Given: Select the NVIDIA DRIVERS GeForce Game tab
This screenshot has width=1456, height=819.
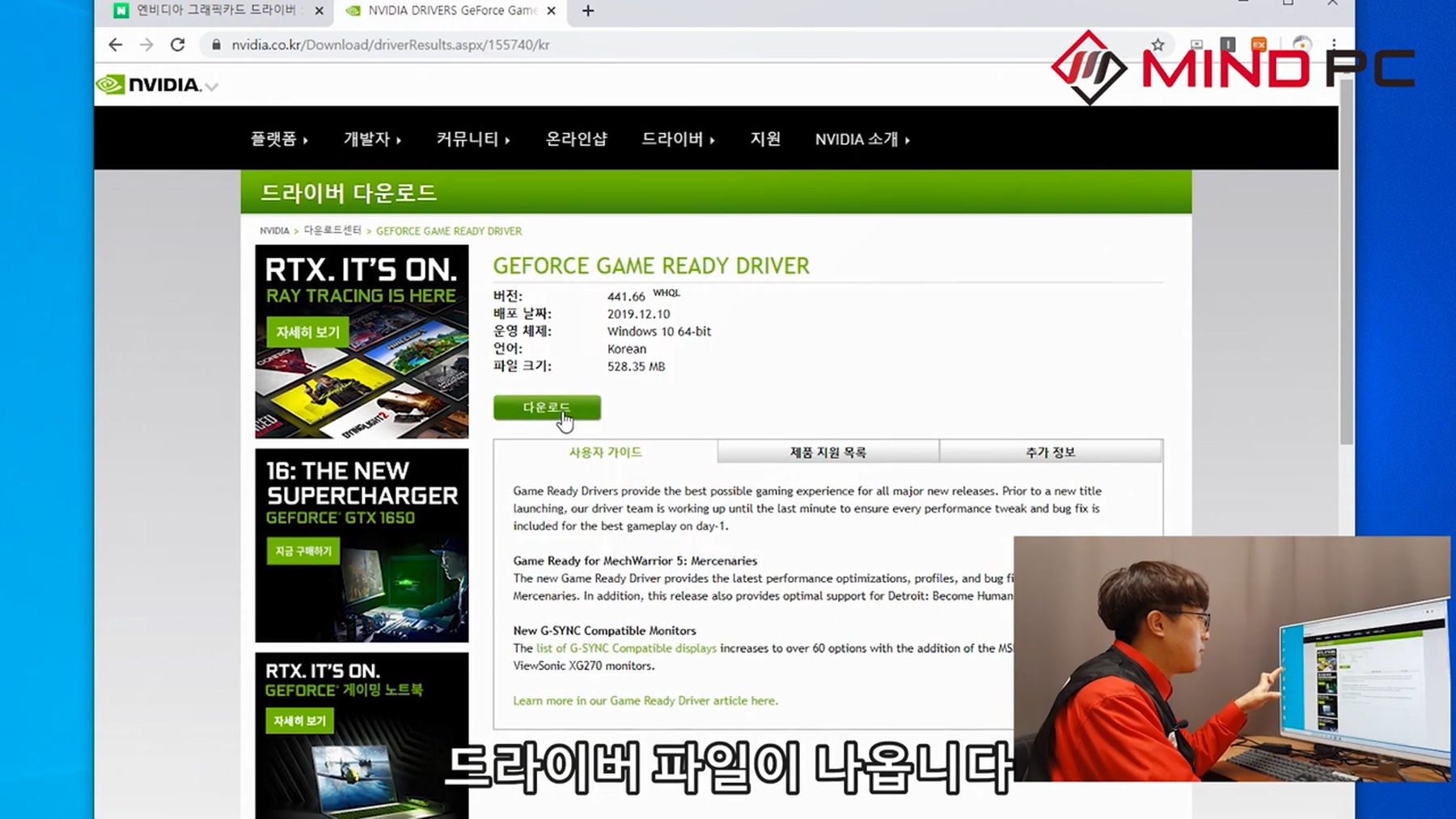Looking at the screenshot, I should click(x=451, y=11).
